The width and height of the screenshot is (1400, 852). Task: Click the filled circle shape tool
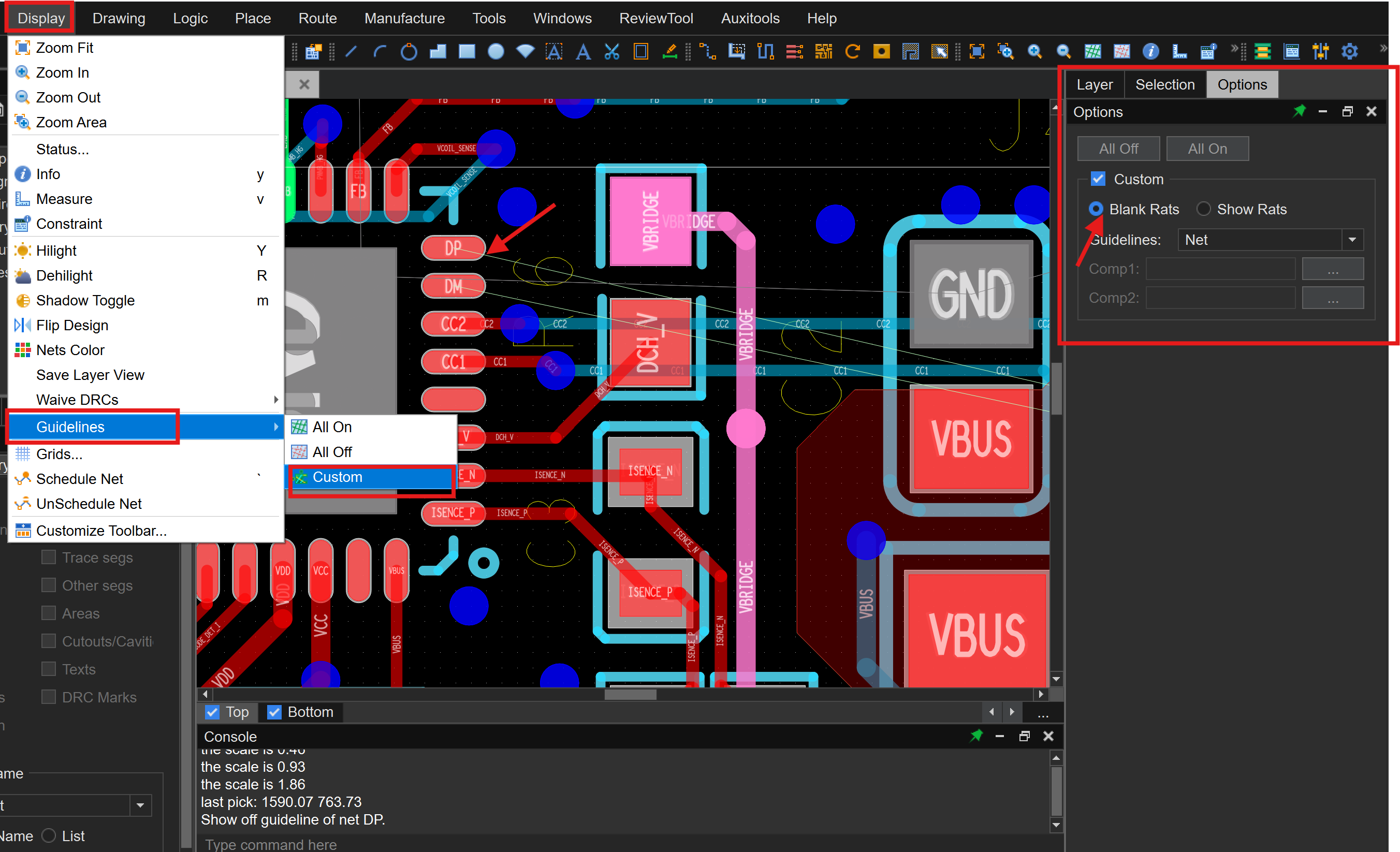[x=496, y=52]
